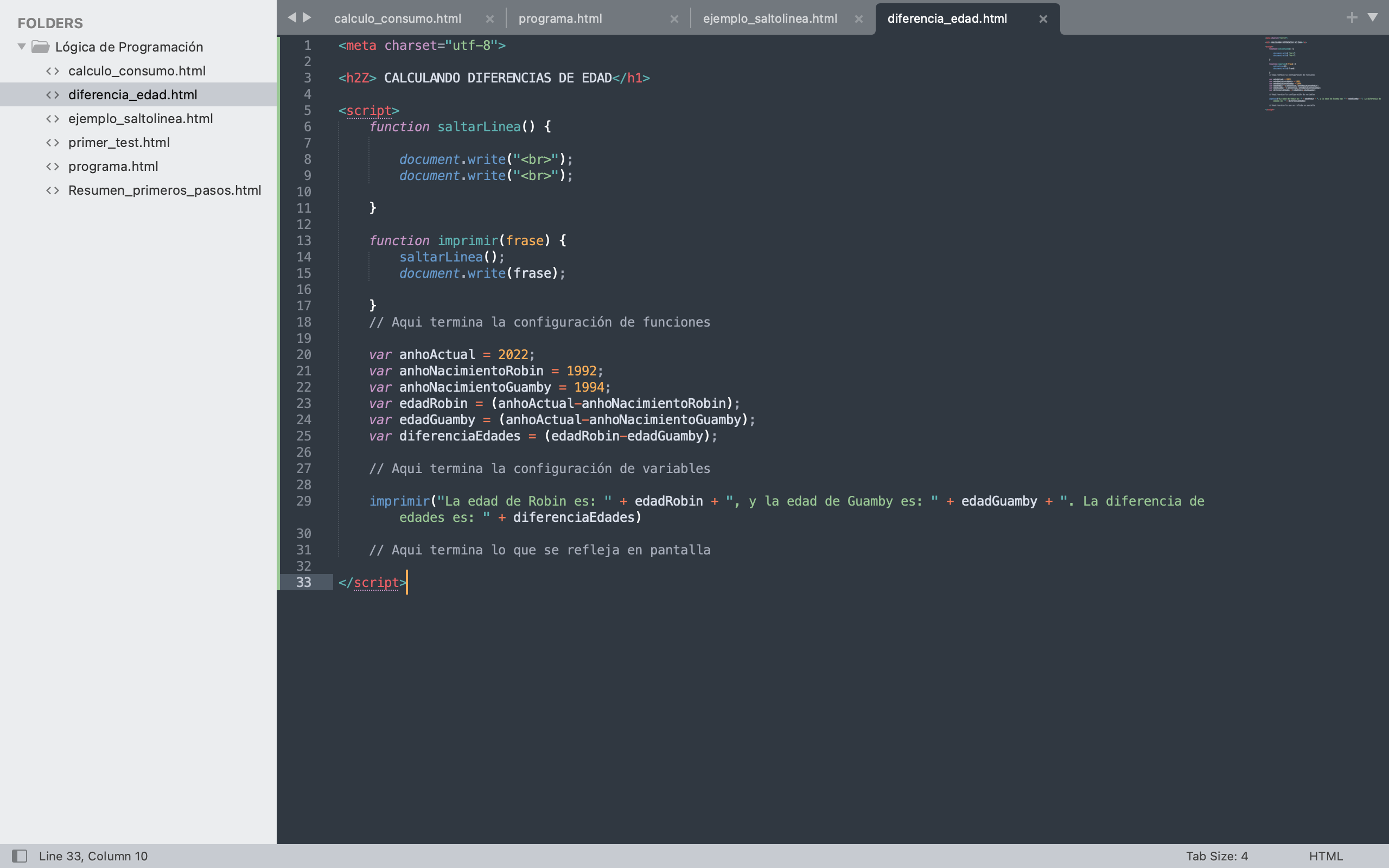1389x868 pixels.
Task: Click line number 33 in the gutter
Action: tap(304, 582)
